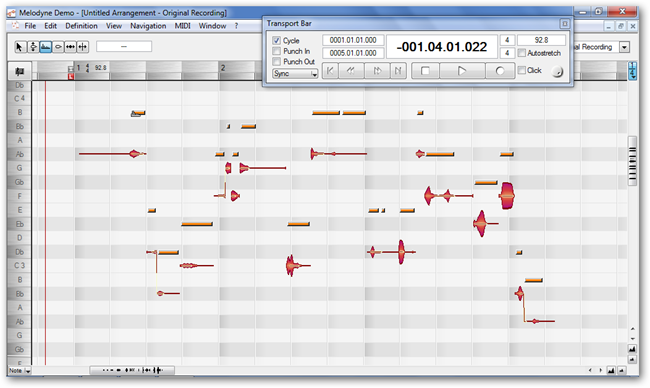Enable the Autostretch checkbox
The height and width of the screenshot is (388, 650).
click(522, 53)
